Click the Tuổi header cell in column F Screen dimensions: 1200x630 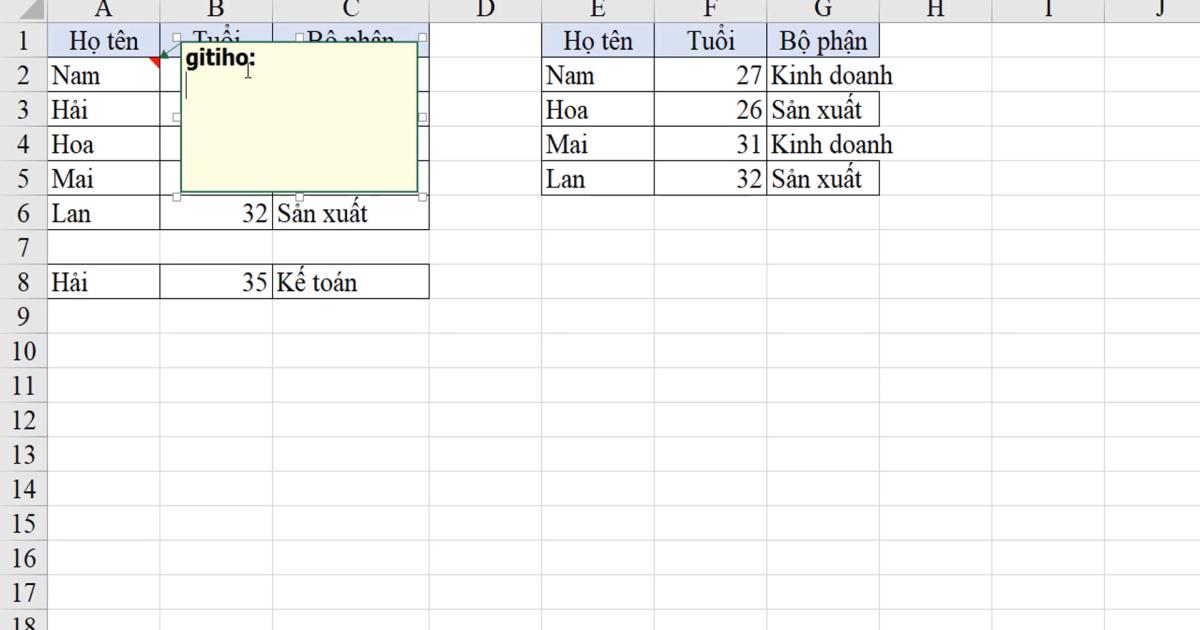click(x=710, y=41)
